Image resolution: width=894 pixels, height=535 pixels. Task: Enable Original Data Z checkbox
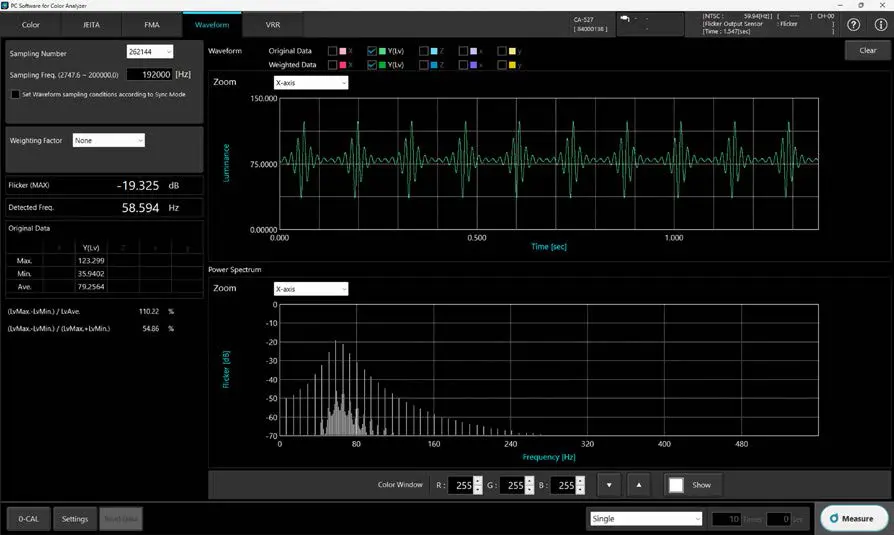[x=424, y=50]
